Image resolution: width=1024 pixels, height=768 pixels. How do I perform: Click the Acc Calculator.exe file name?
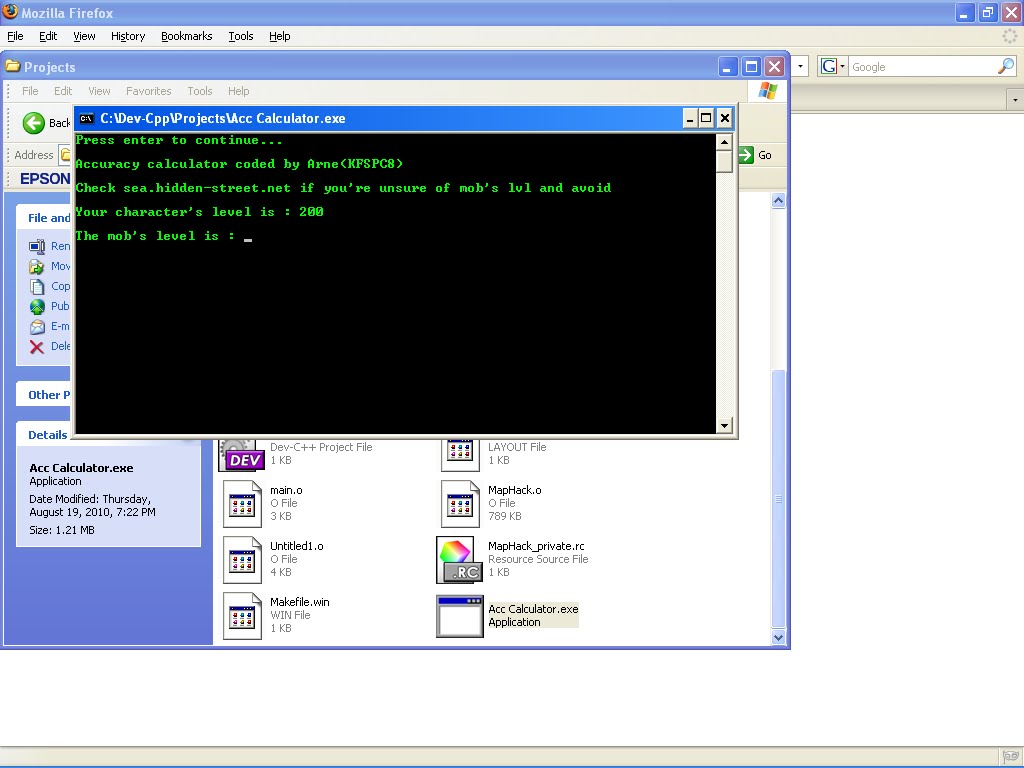[533, 609]
